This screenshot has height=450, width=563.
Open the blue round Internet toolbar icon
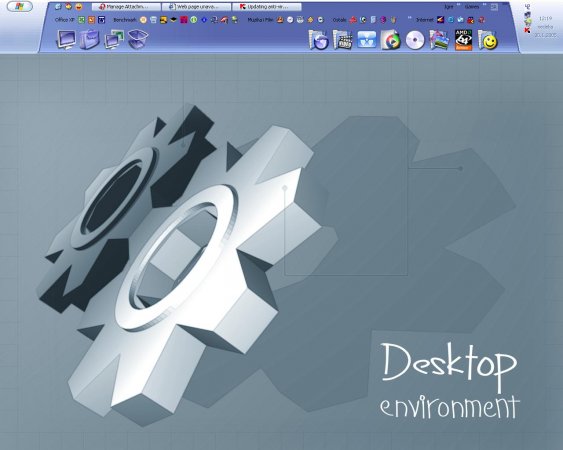click(451, 20)
